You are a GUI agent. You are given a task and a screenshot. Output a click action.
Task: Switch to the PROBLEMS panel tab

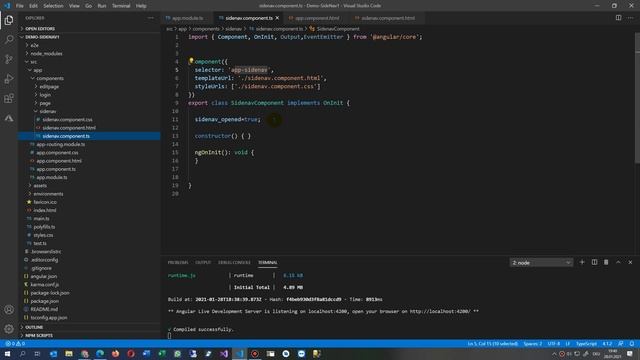[178, 262]
